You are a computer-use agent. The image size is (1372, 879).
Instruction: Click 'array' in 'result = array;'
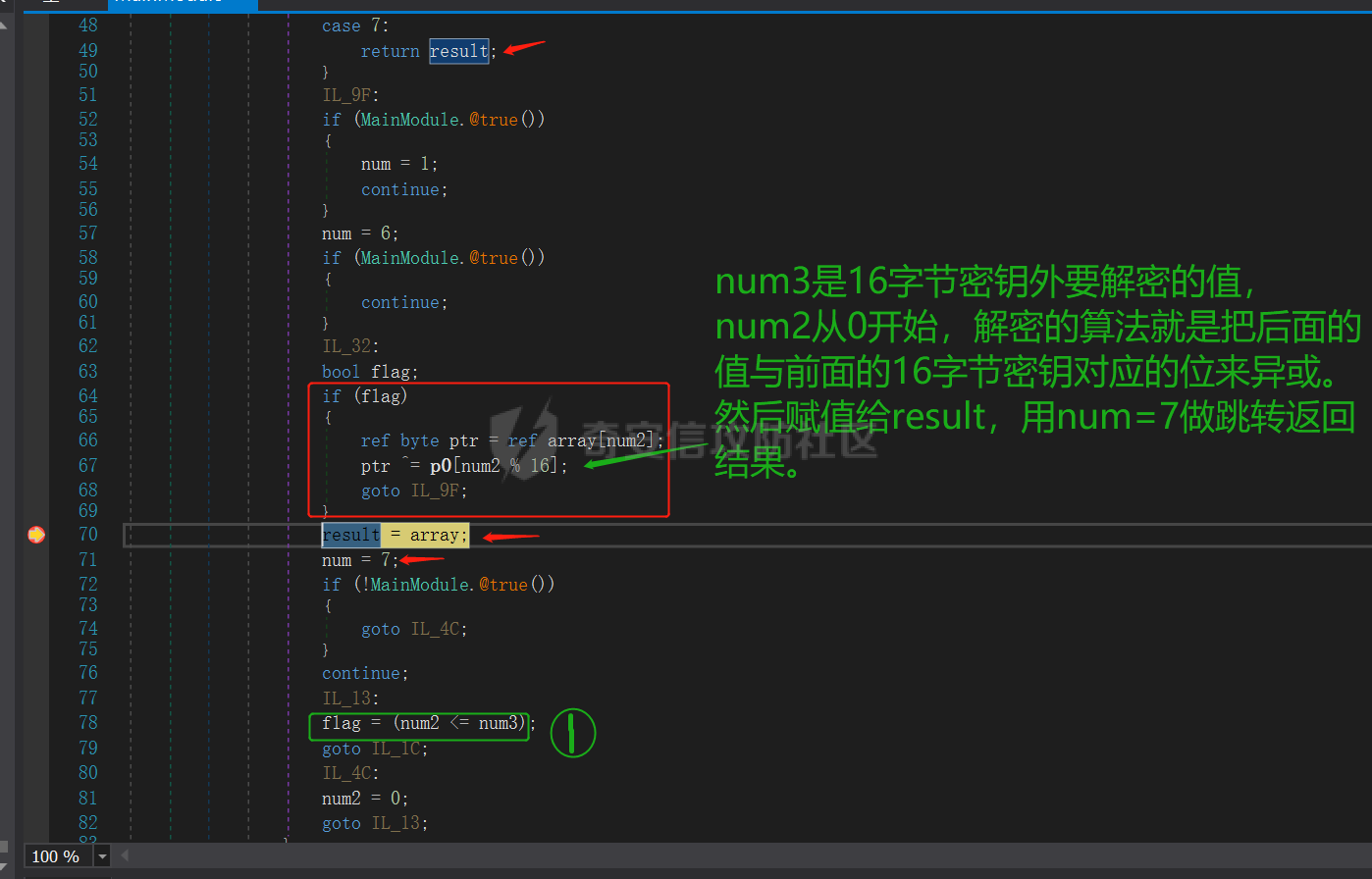434,535
